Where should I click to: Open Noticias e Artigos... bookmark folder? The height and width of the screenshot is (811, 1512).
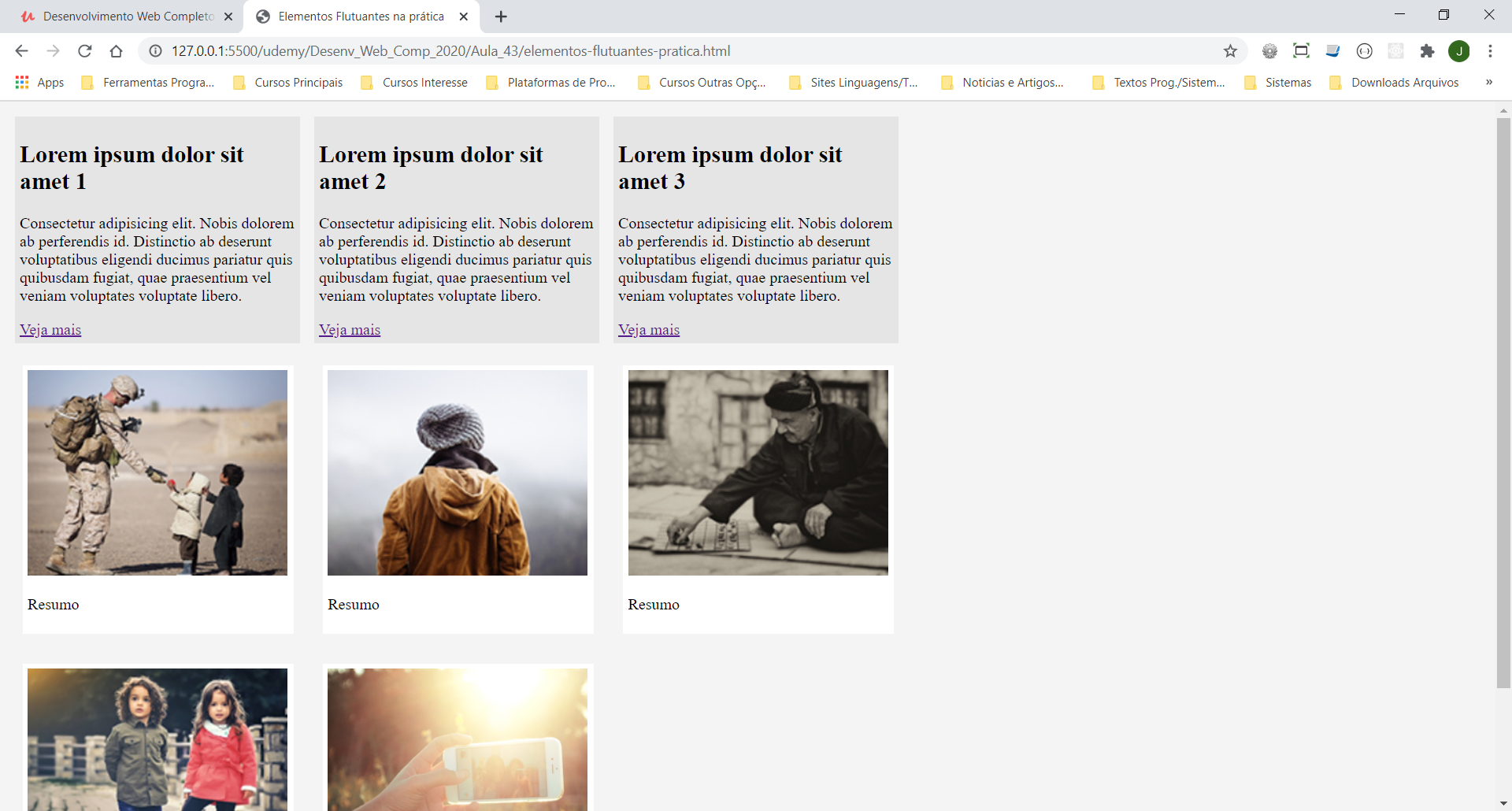click(1002, 83)
